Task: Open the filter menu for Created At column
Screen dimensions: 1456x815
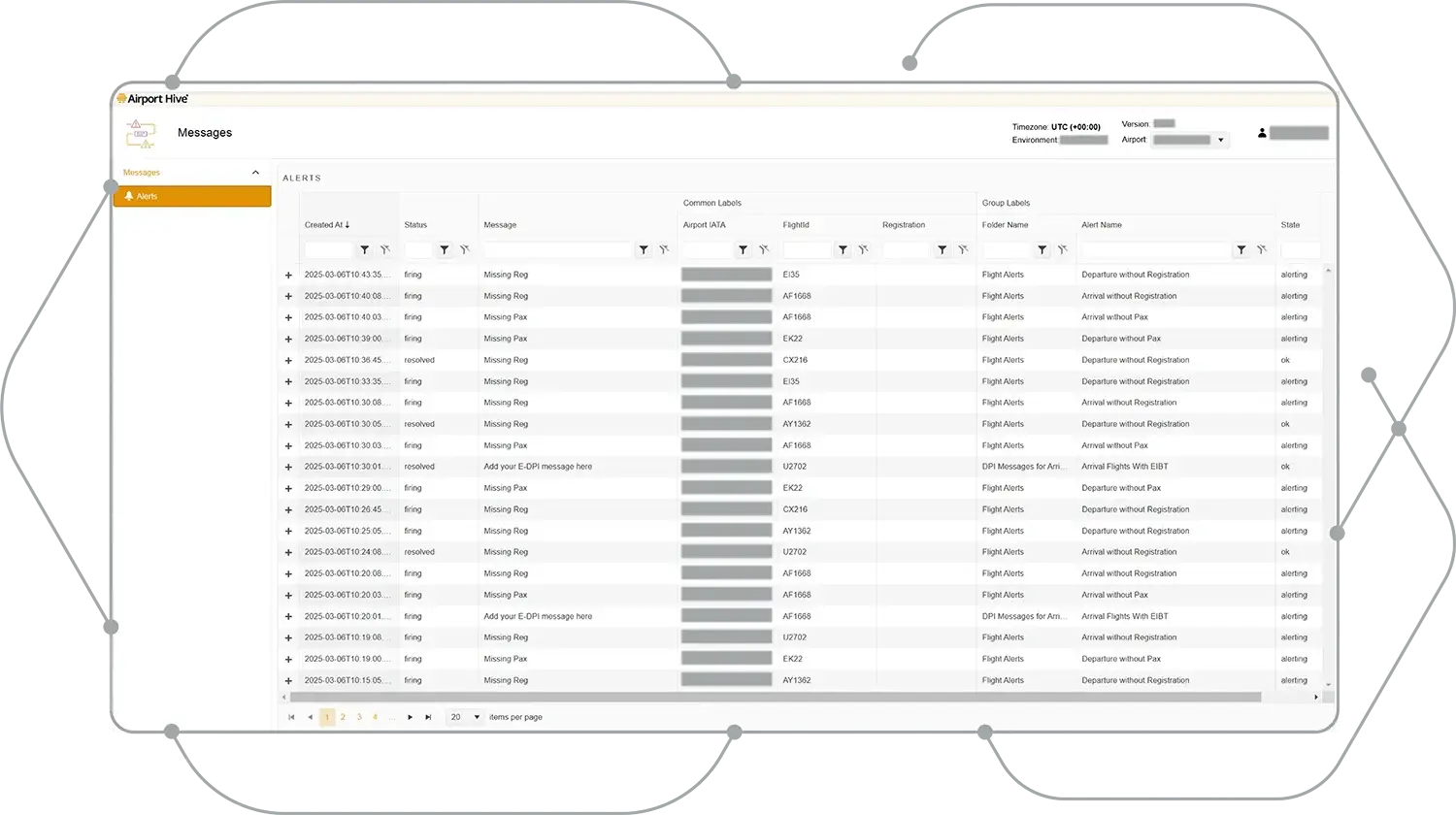Action: (365, 250)
